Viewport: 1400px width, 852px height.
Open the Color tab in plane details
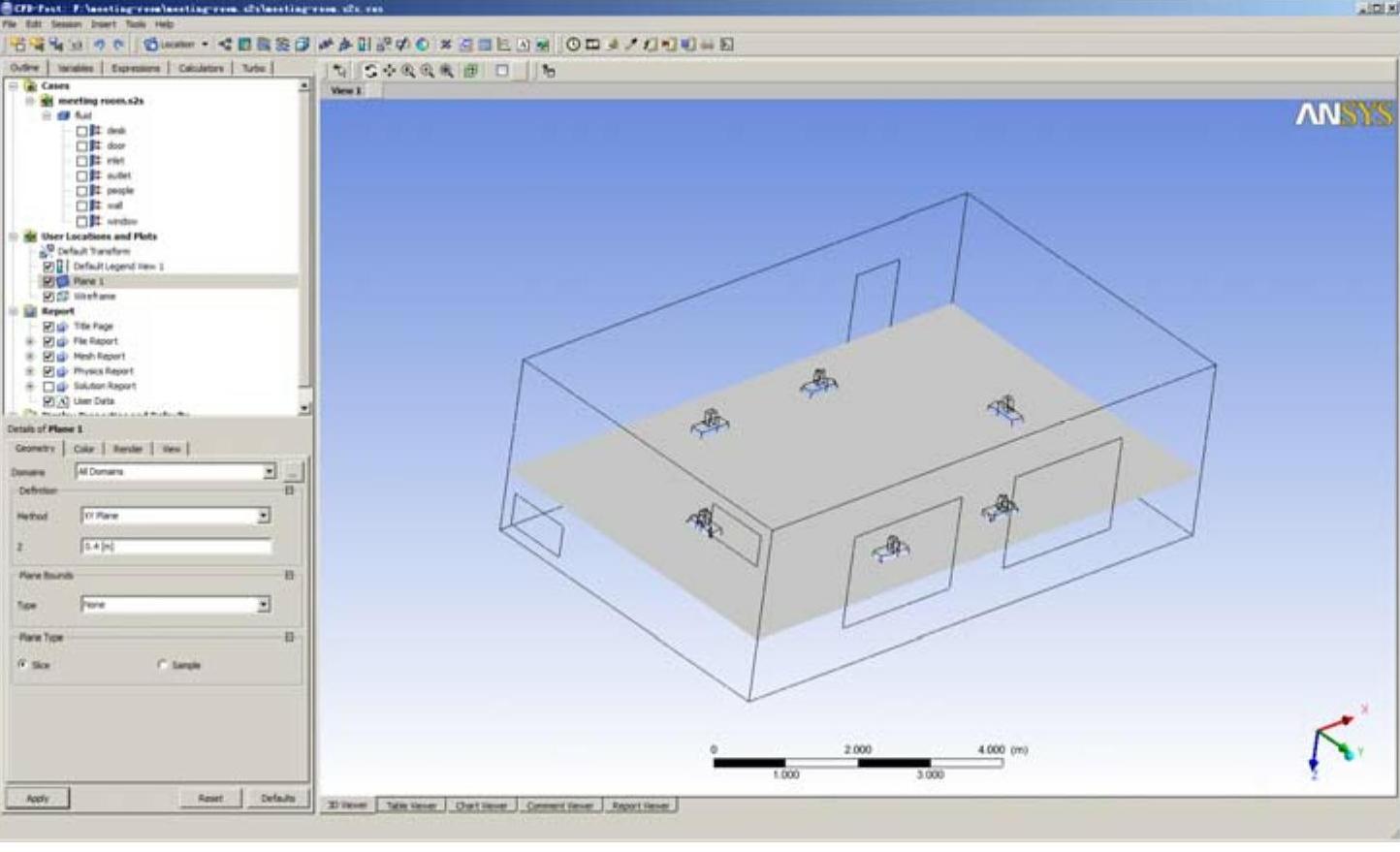pyautogui.click(x=84, y=449)
